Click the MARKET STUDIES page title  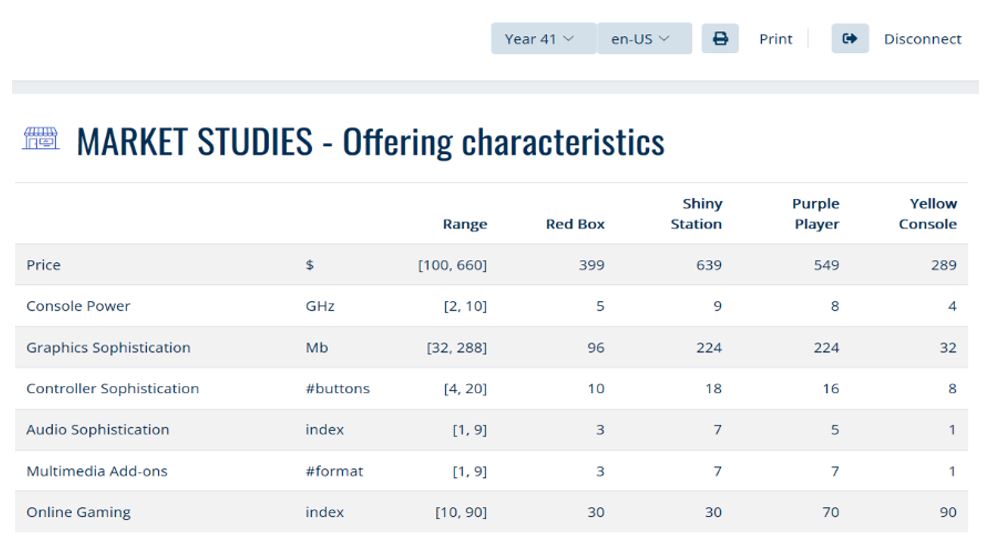(x=370, y=142)
